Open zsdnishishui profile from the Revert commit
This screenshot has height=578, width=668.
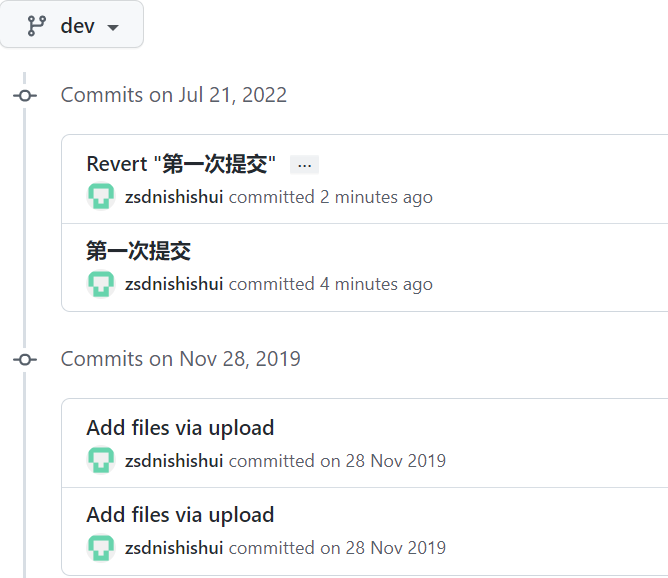click(x=174, y=197)
